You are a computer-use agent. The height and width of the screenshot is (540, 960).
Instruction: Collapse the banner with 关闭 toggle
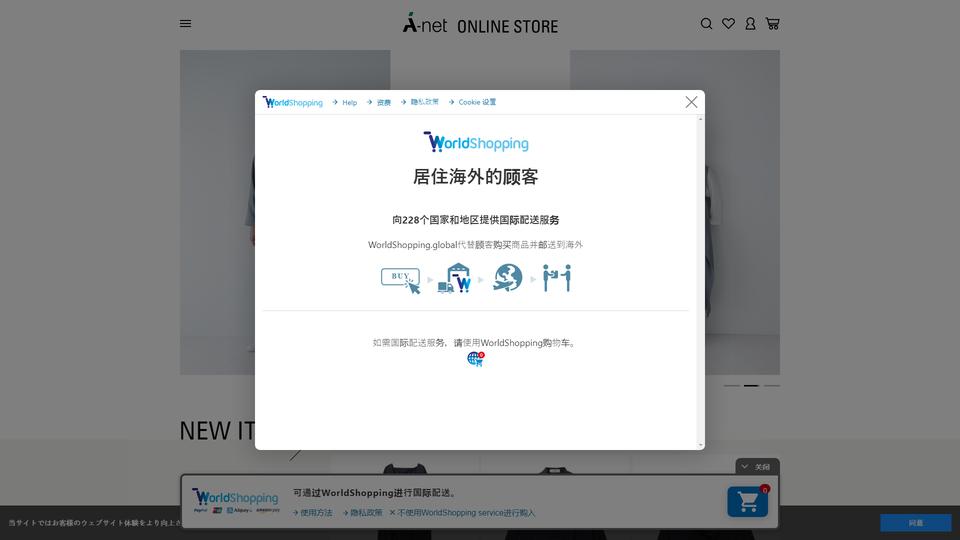coord(757,467)
